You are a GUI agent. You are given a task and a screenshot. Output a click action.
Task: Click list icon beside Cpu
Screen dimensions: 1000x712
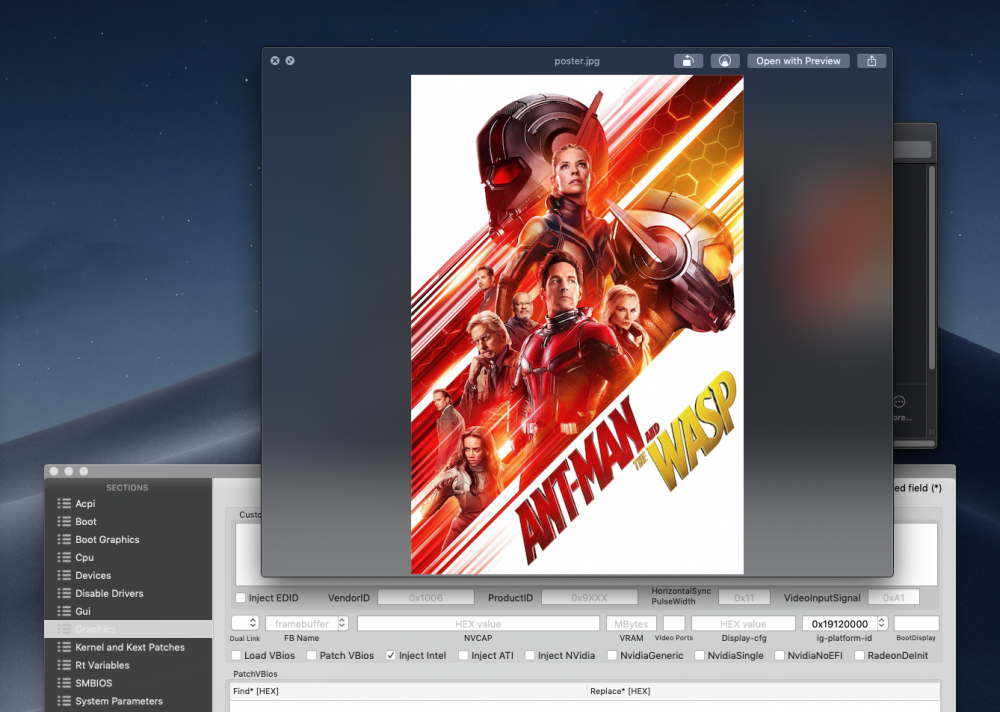[64, 557]
